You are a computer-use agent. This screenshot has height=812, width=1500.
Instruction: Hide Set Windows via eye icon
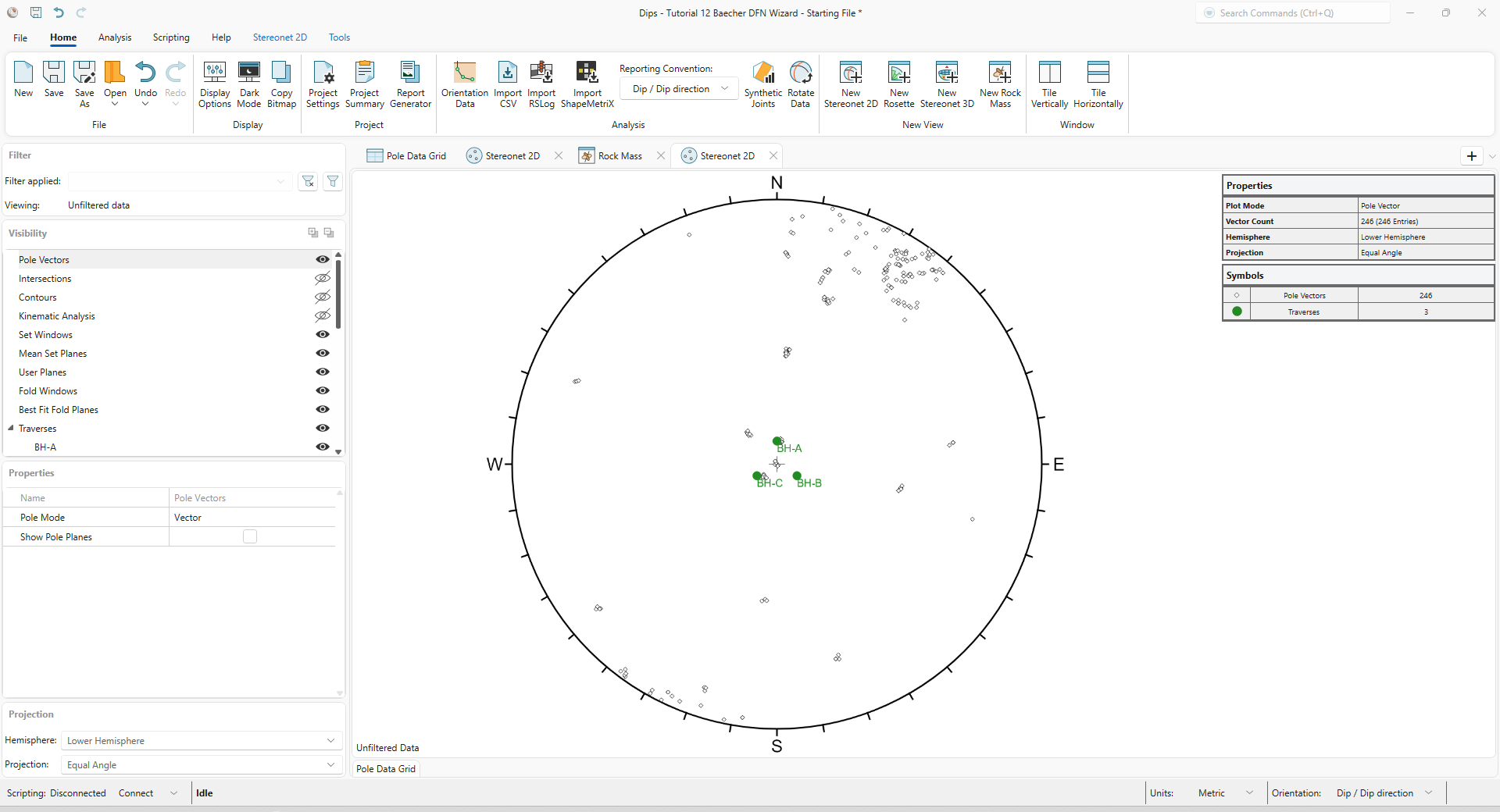point(322,334)
